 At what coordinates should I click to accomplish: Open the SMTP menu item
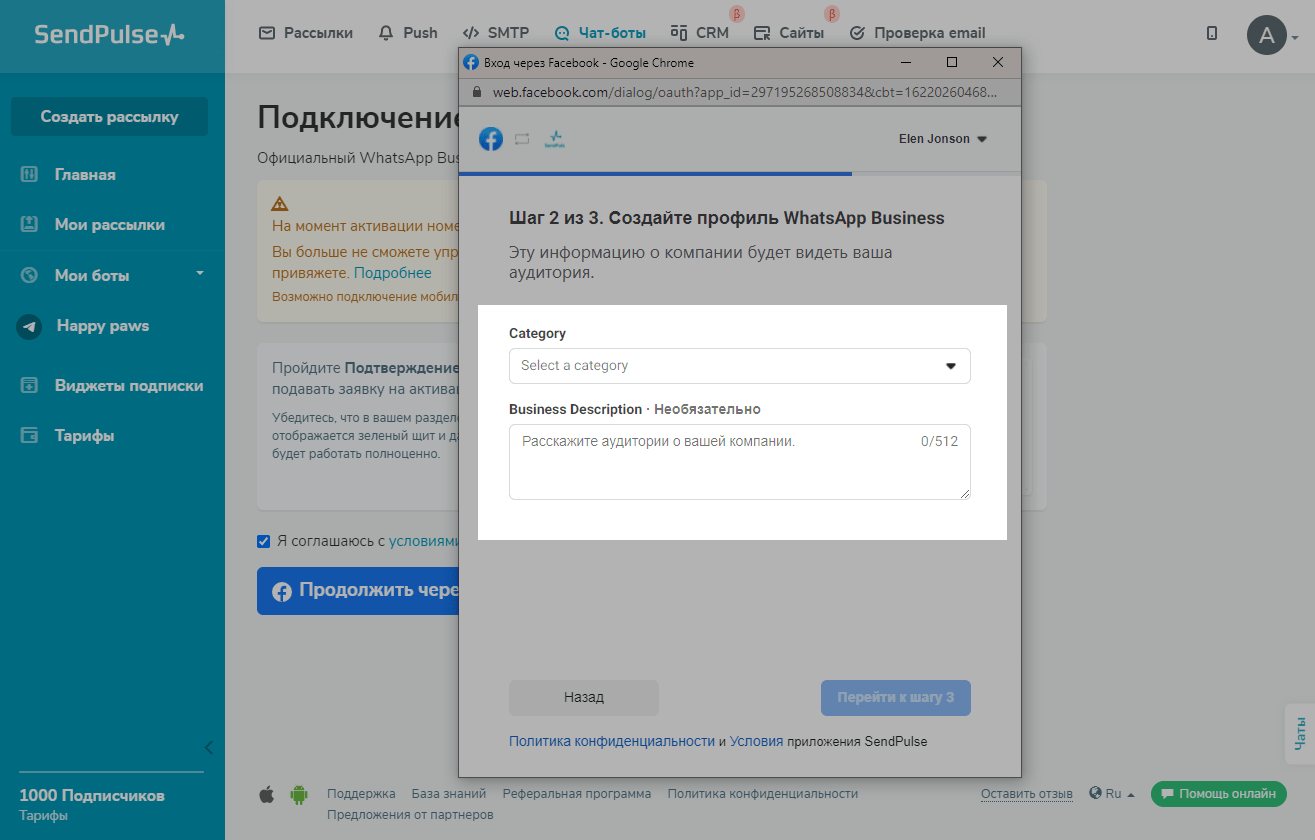click(x=496, y=33)
